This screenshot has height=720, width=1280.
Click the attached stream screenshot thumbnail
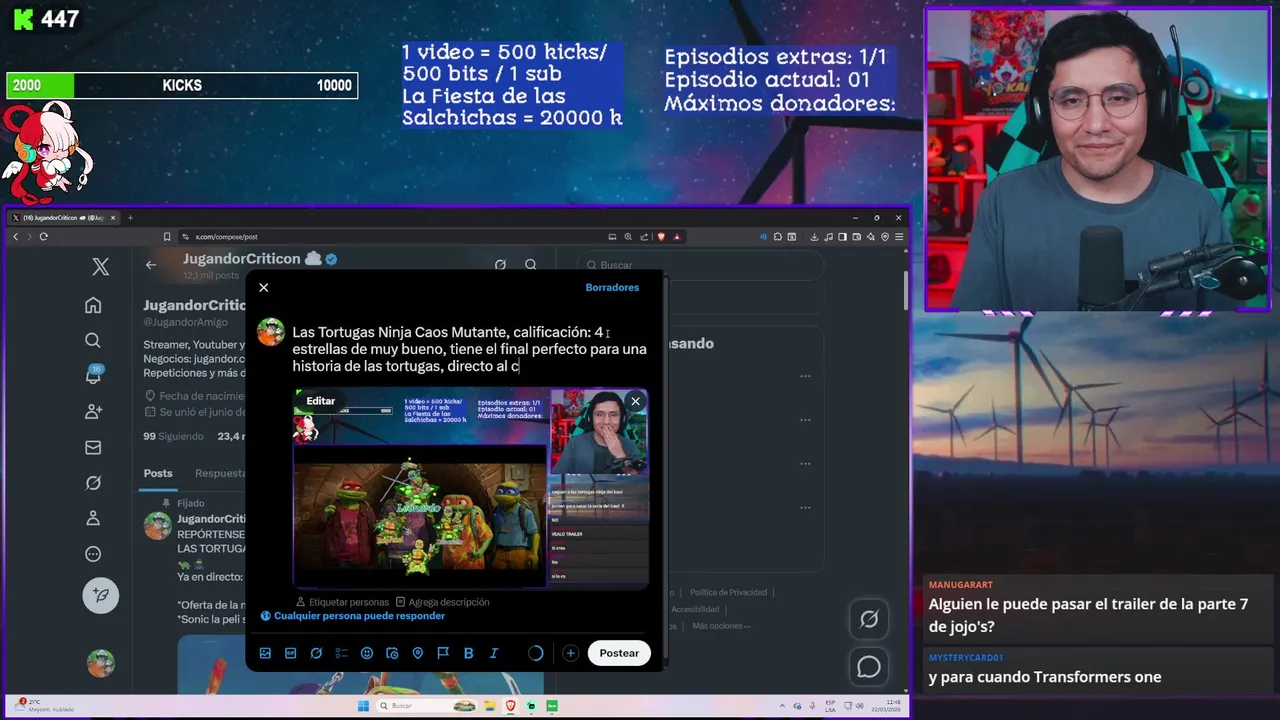[470, 489]
